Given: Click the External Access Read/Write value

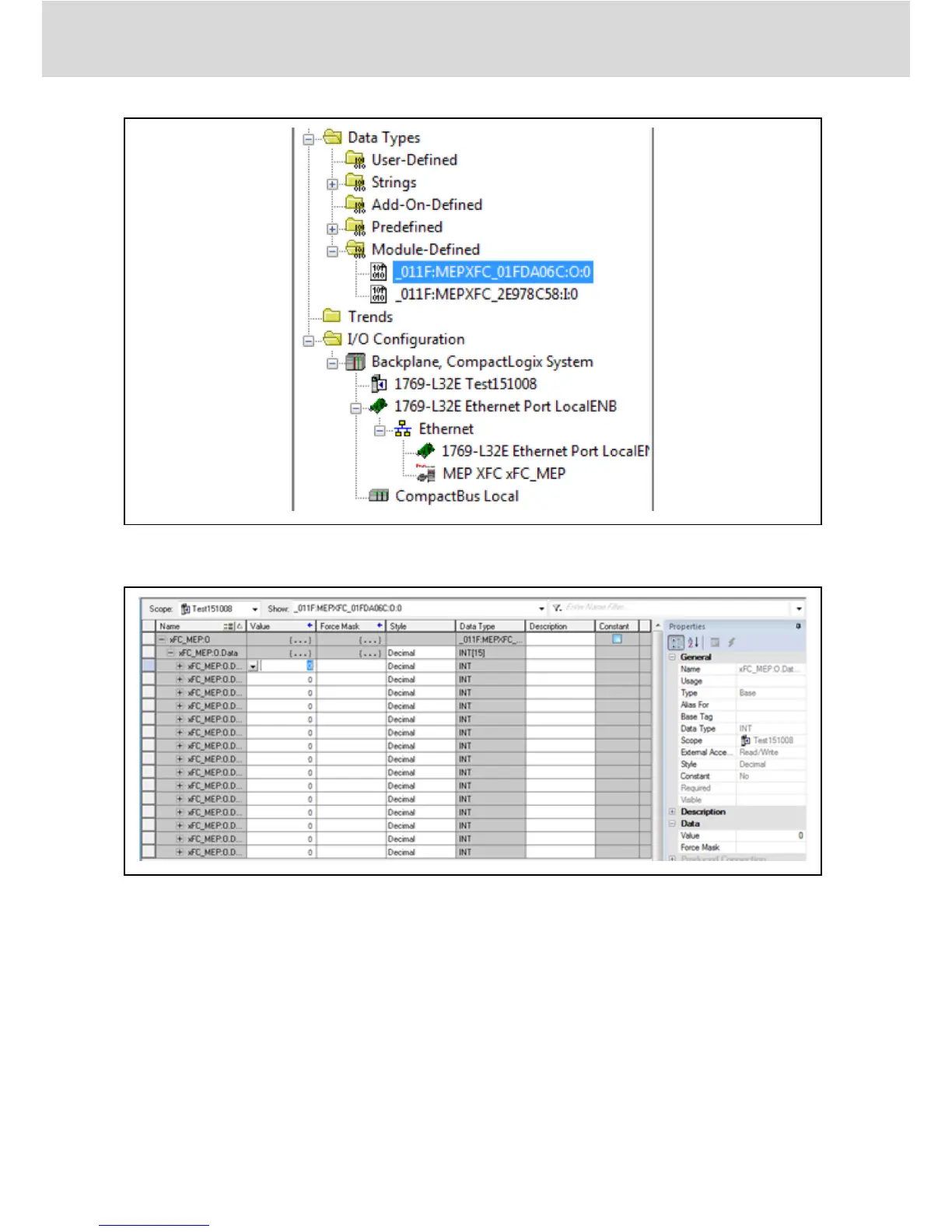Looking at the screenshot, I should tap(771, 753).
